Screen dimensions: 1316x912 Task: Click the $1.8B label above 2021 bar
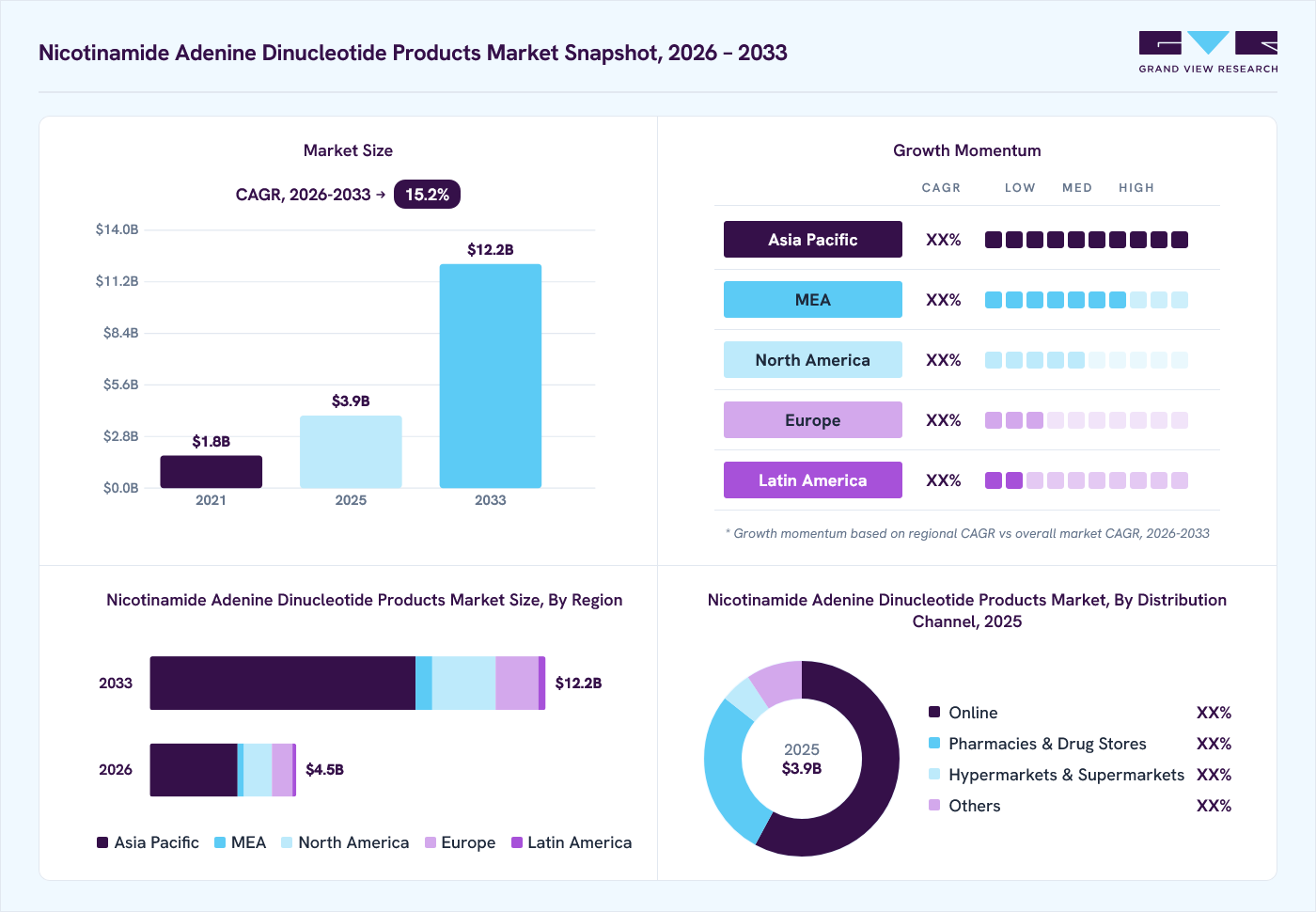(x=211, y=442)
